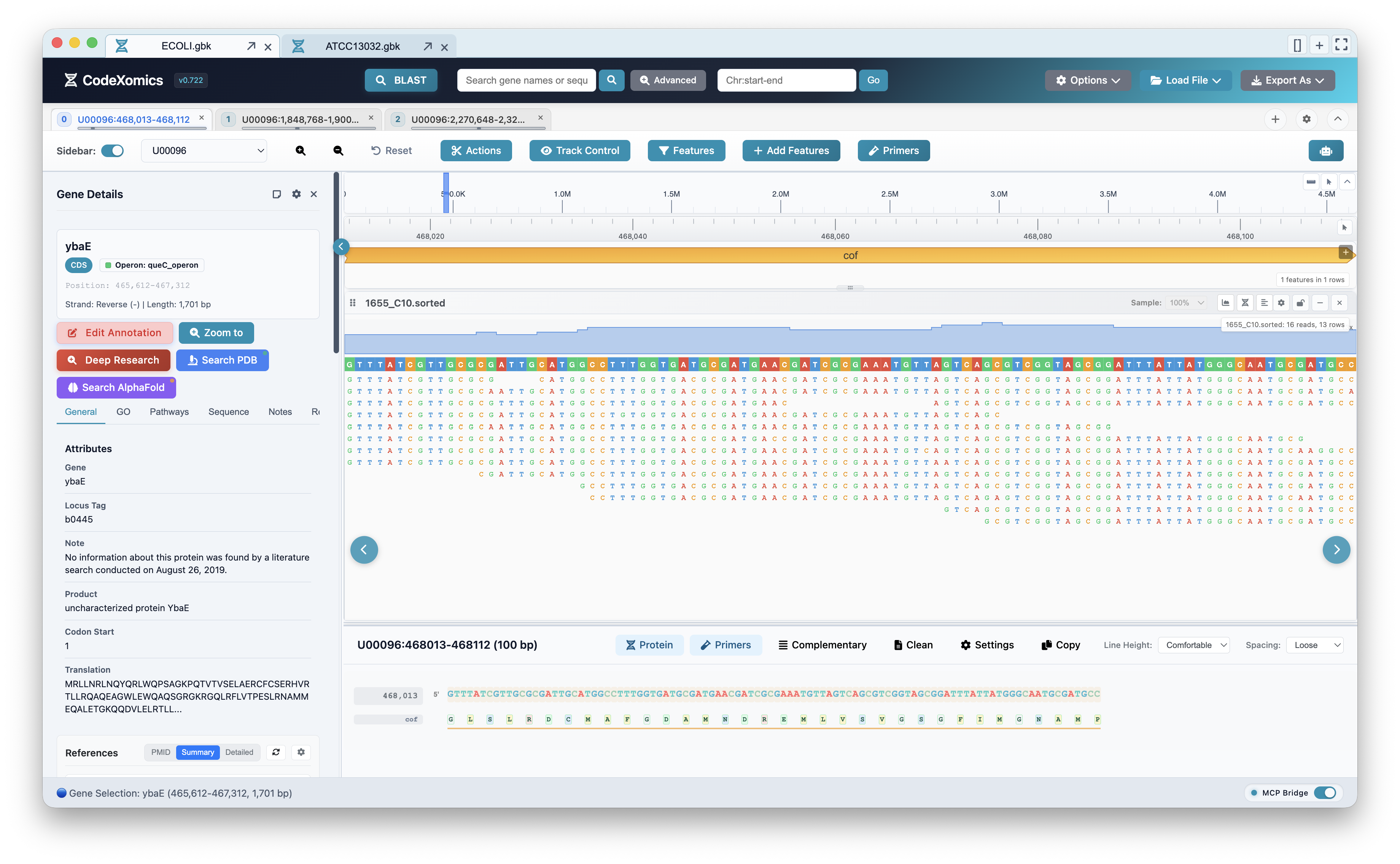Click the Zoom to button
1400x864 pixels.
click(216, 333)
